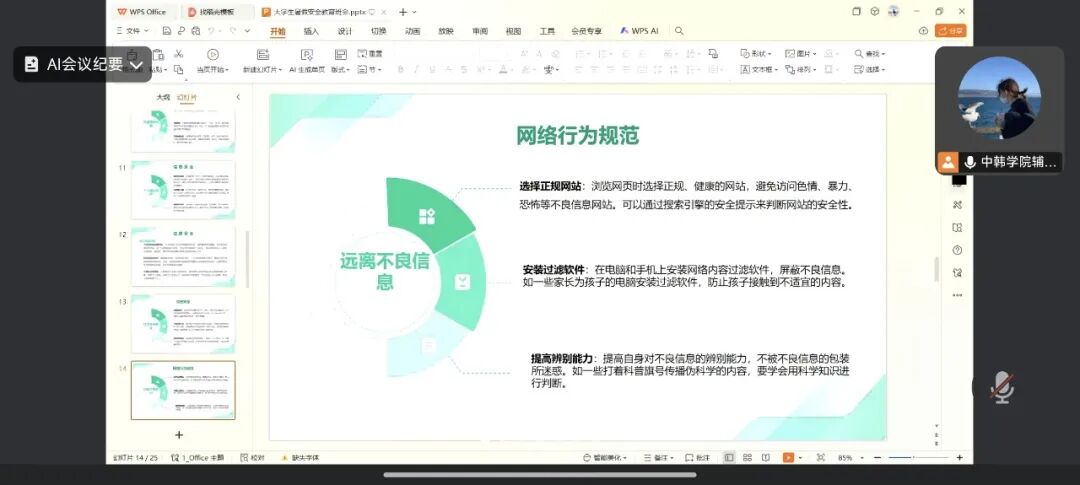Open the Design ribbon tab
The width and height of the screenshot is (1080, 485).
click(344, 31)
